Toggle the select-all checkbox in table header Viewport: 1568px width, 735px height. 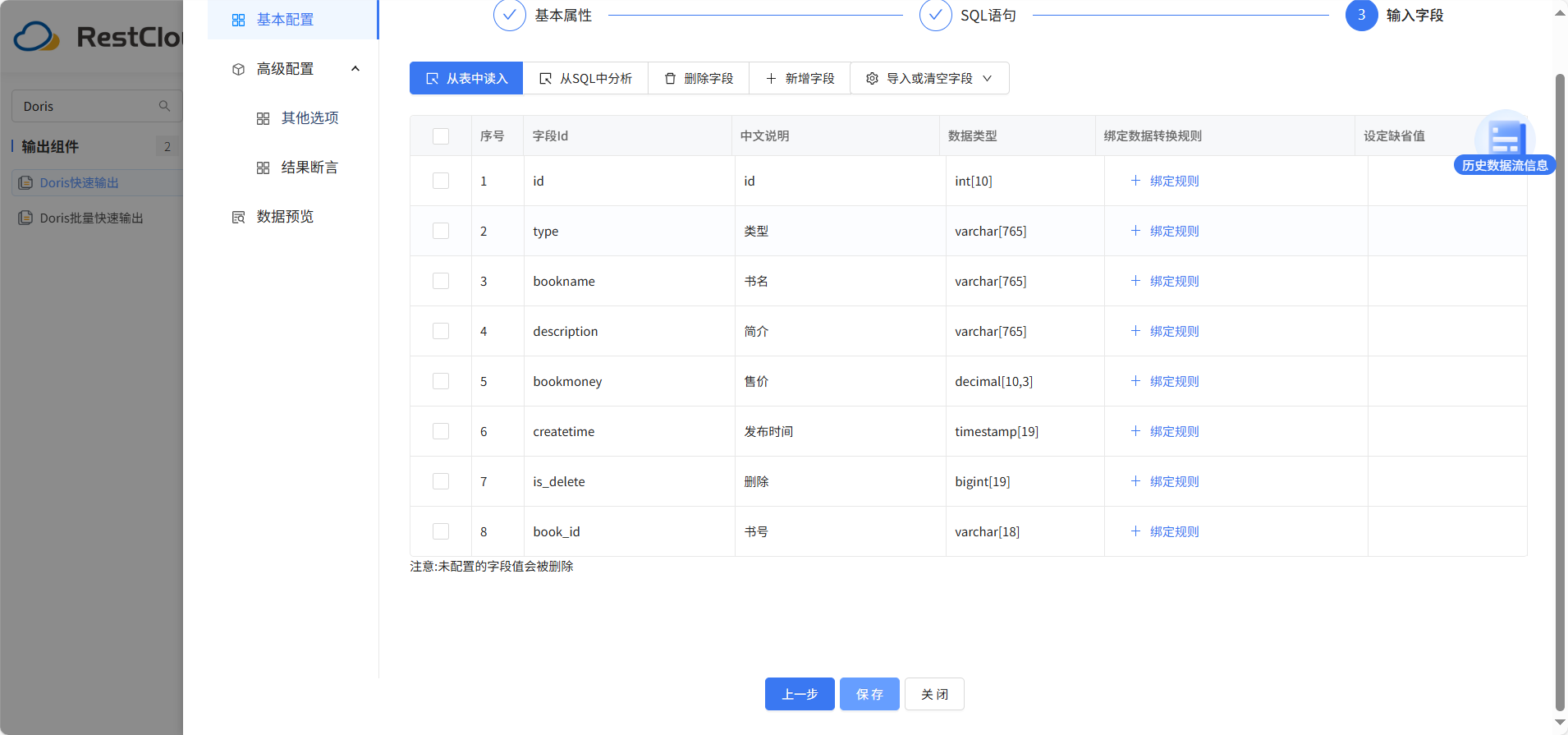[441, 136]
